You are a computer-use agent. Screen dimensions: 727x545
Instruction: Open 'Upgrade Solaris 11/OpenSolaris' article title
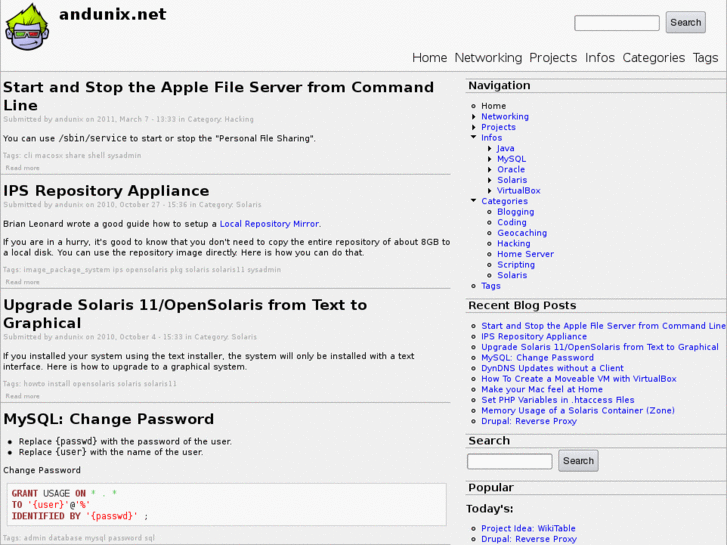pos(185,314)
